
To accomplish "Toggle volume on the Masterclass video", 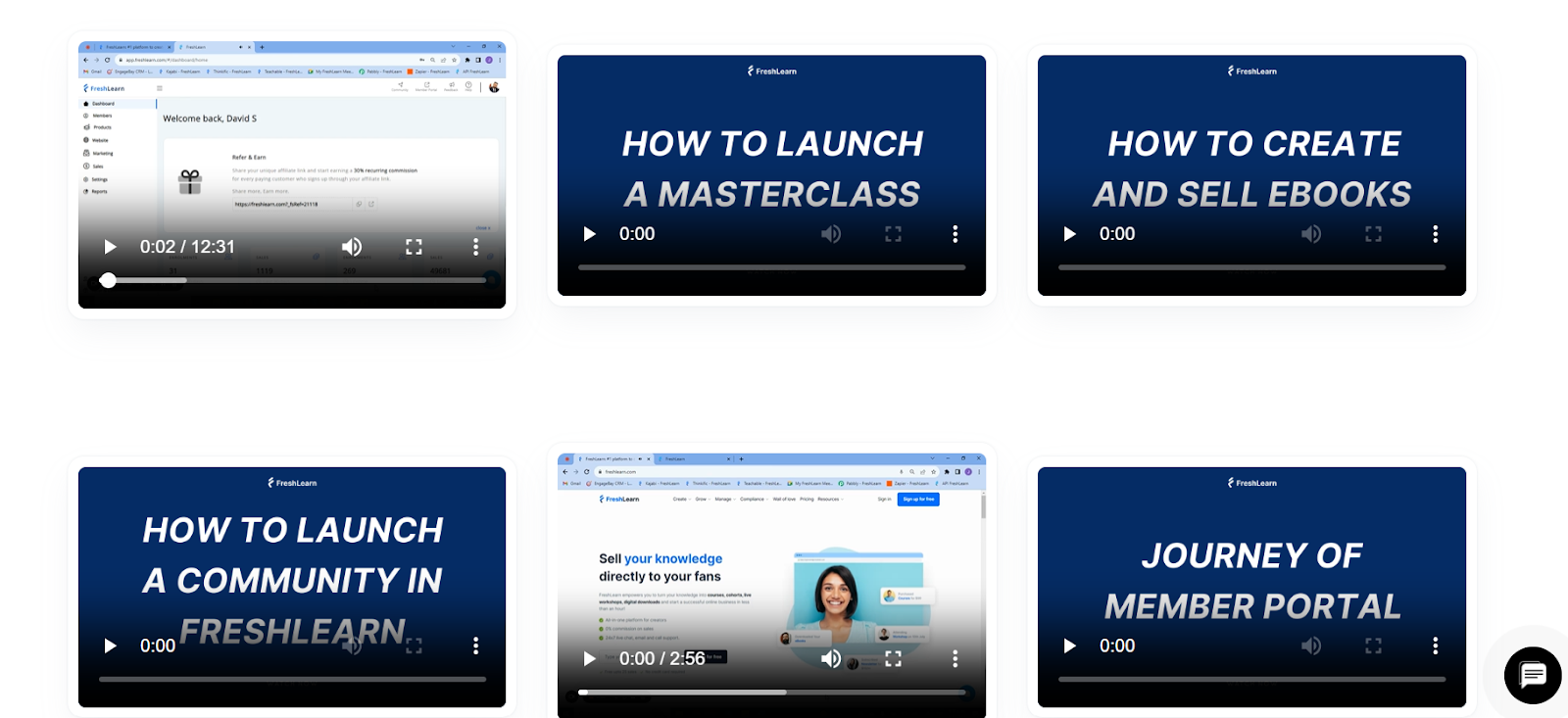I will (831, 234).
